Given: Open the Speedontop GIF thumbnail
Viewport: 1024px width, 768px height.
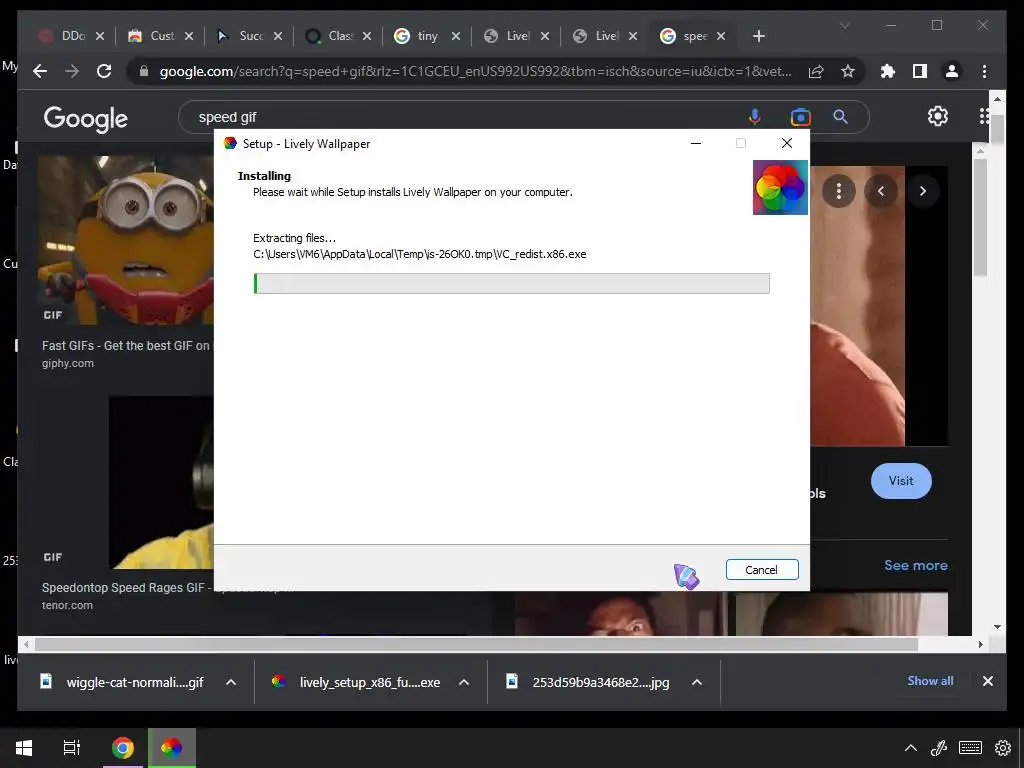Looking at the screenshot, I should [x=161, y=482].
